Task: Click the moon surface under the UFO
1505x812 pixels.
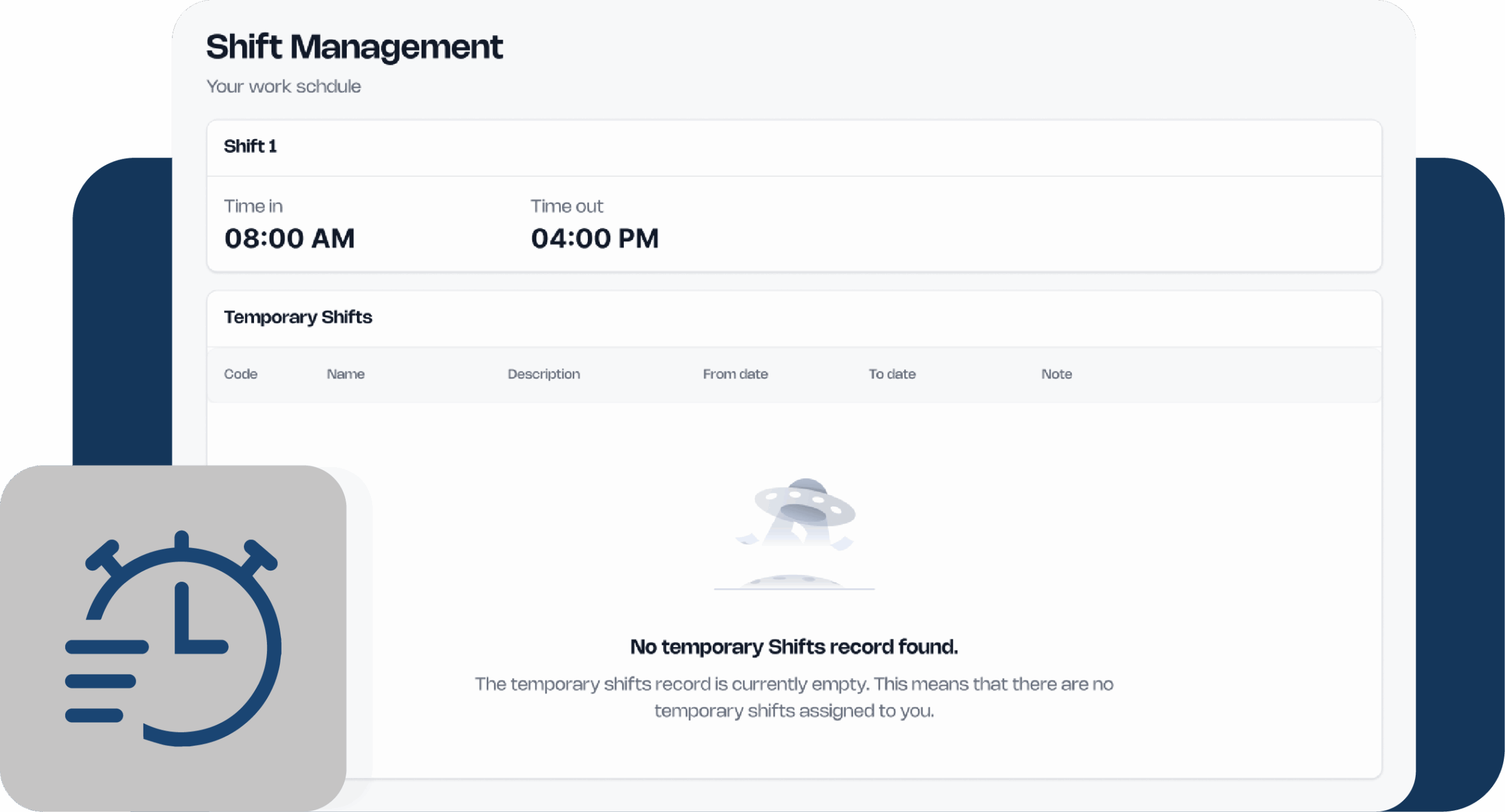Action: pos(793,582)
